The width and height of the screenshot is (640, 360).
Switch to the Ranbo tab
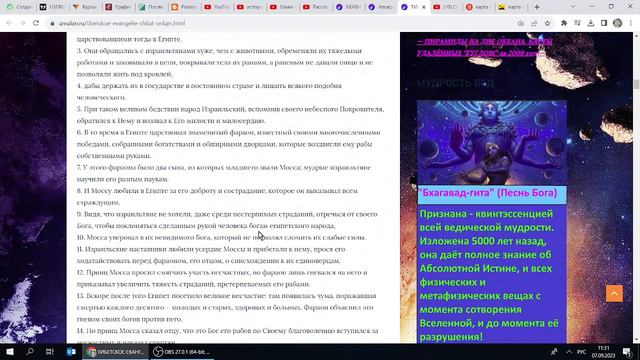(183, 7)
